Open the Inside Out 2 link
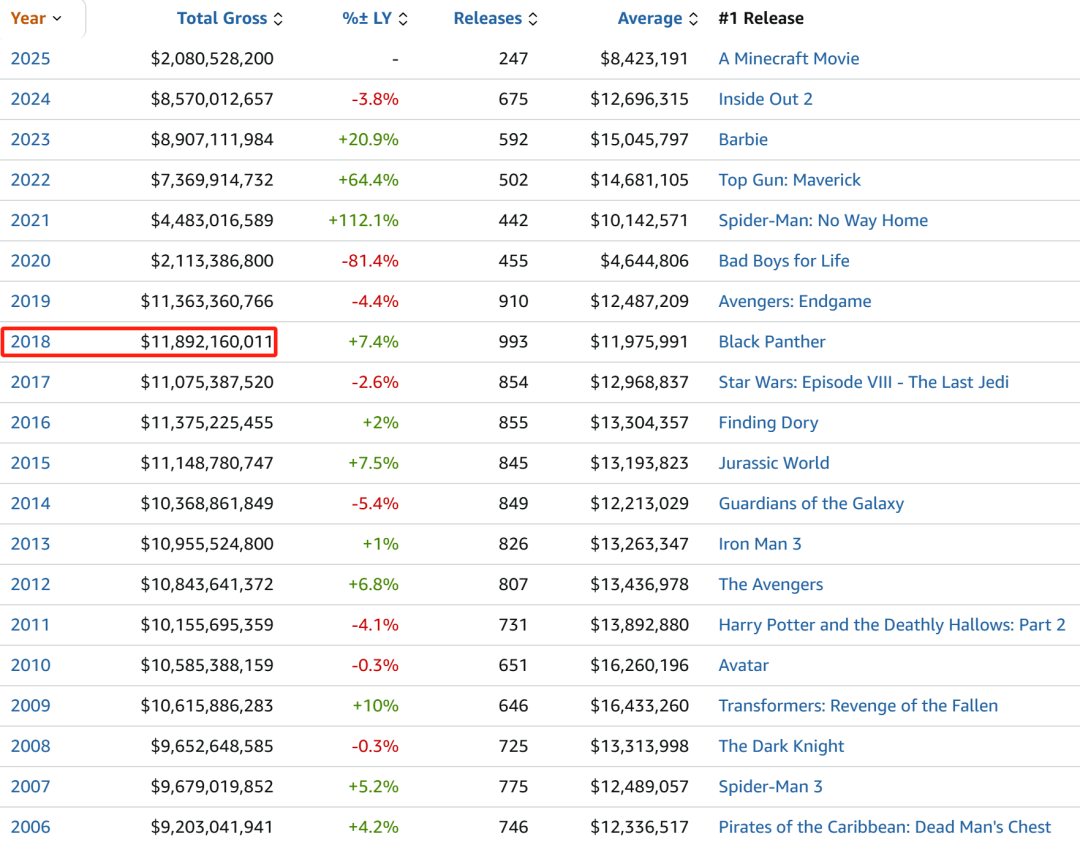Viewport: 1080px width, 845px height. tap(765, 99)
